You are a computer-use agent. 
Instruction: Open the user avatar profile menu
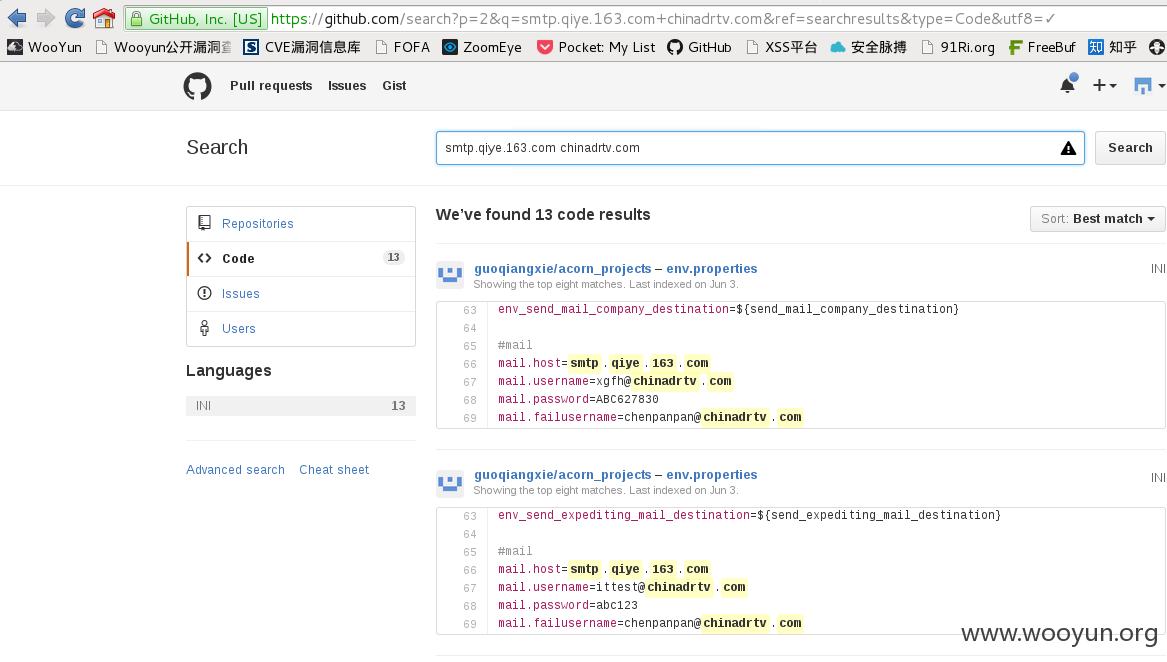point(1148,86)
